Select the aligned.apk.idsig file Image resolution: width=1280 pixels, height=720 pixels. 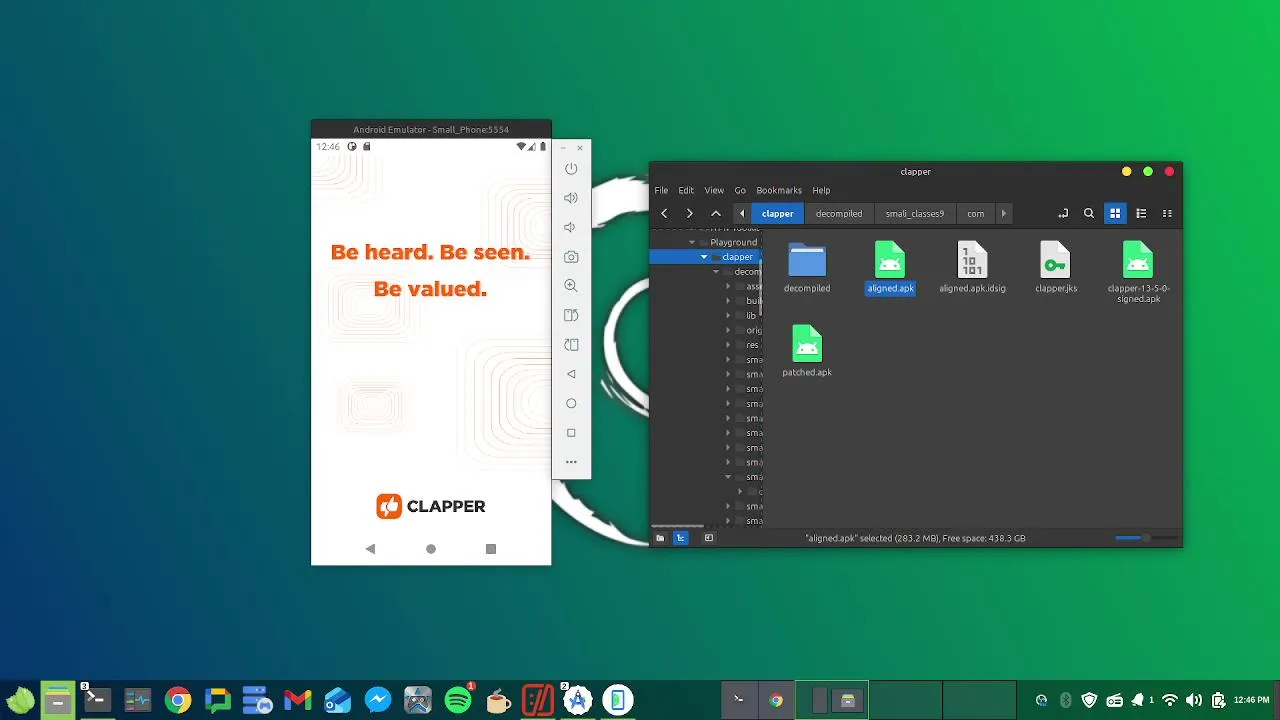[x=972, y=267]
